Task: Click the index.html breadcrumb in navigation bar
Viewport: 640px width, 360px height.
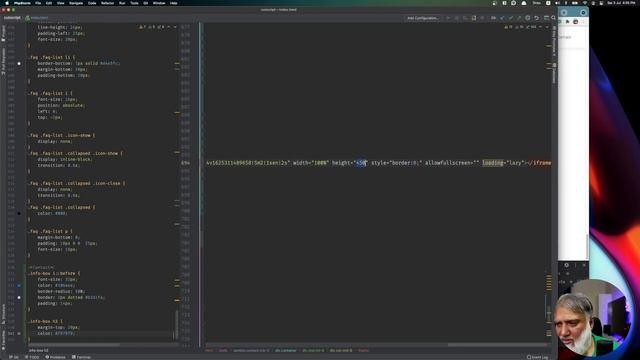Action: (37, 18)
